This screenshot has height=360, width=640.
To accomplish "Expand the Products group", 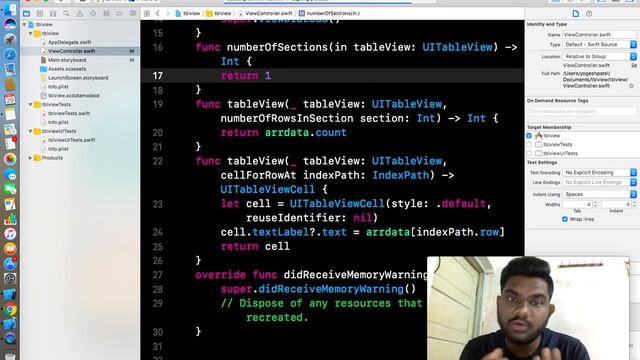I will pos(31,158).
